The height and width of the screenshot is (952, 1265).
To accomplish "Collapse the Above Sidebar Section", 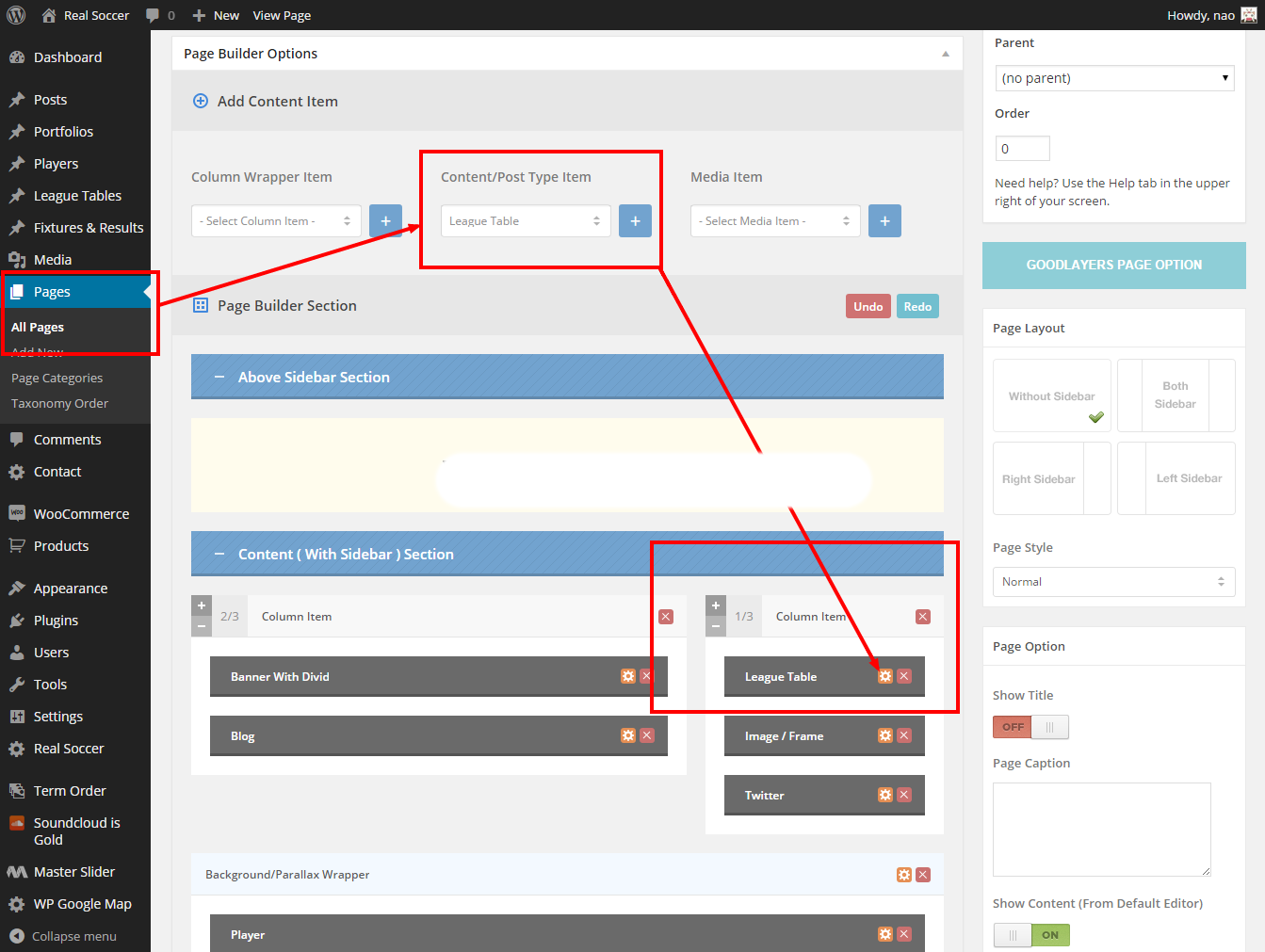I will click(219, 377).
